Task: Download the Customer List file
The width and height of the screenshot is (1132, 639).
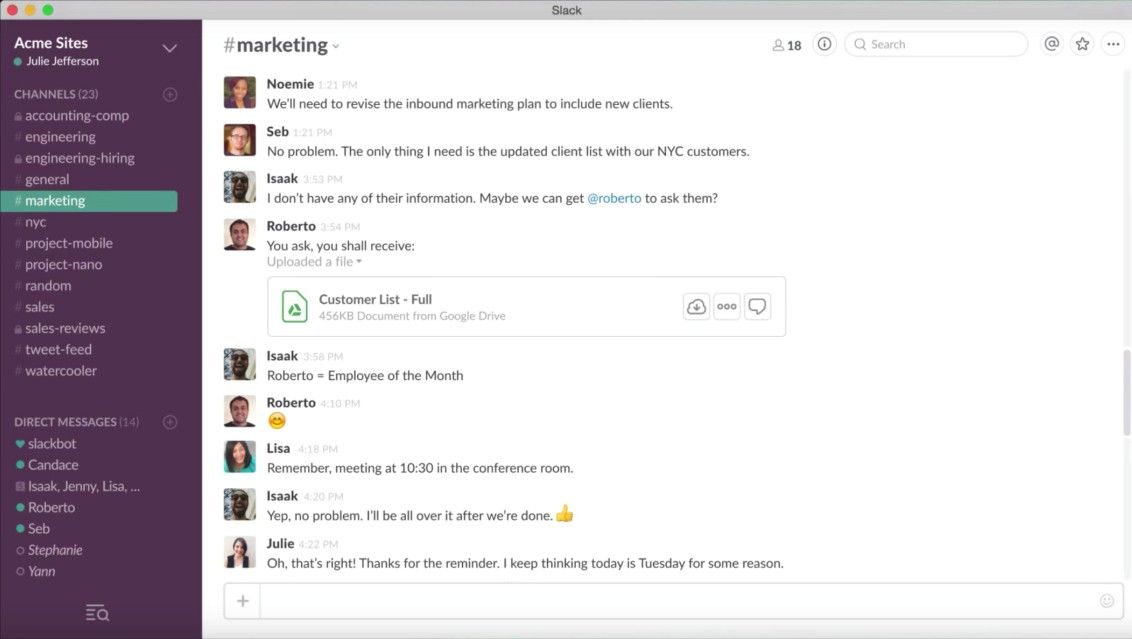Action: click(x=696, y=306)
